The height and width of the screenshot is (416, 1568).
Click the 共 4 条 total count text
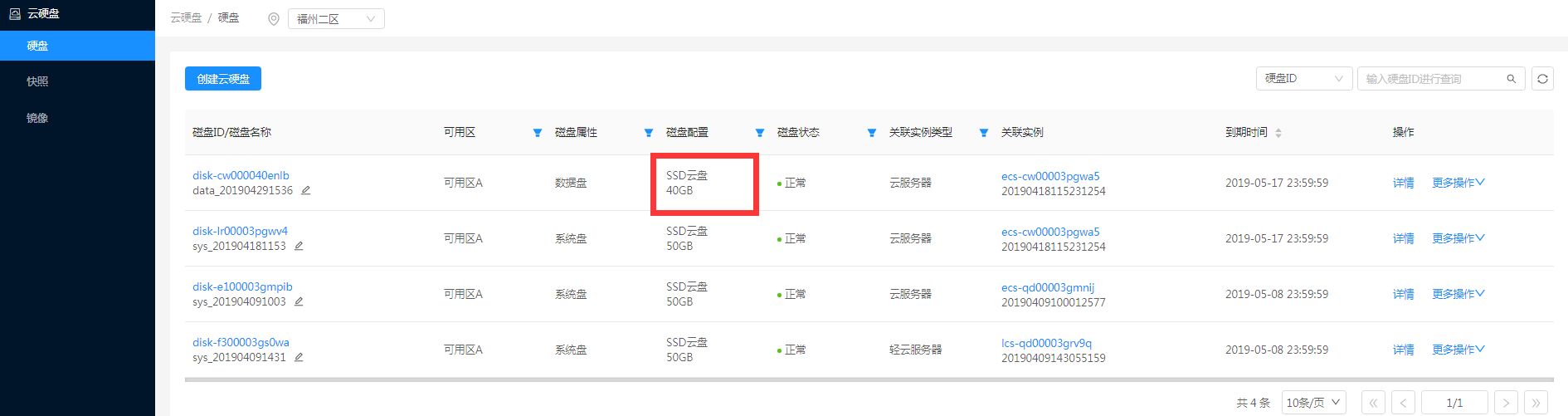coord(1253,403)
